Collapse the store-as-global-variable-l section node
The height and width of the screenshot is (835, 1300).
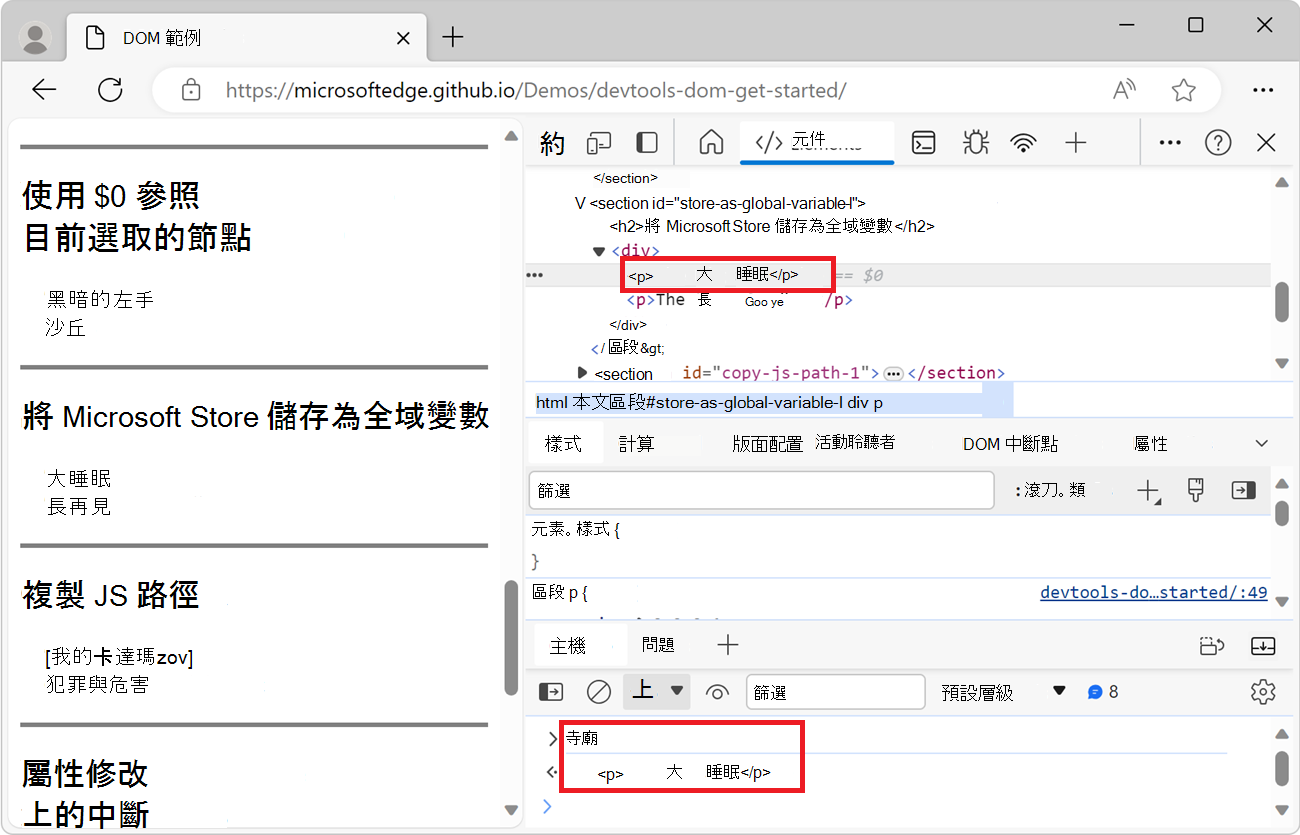click(579, 203)
